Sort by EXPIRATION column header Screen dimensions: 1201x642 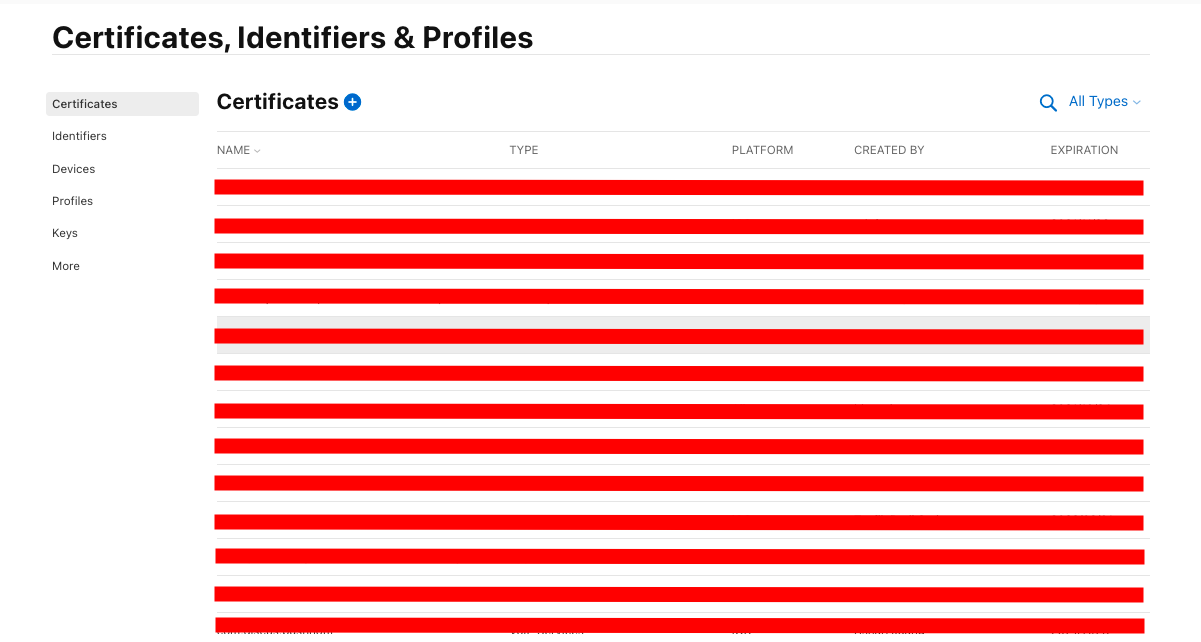tap(1084, 150)
